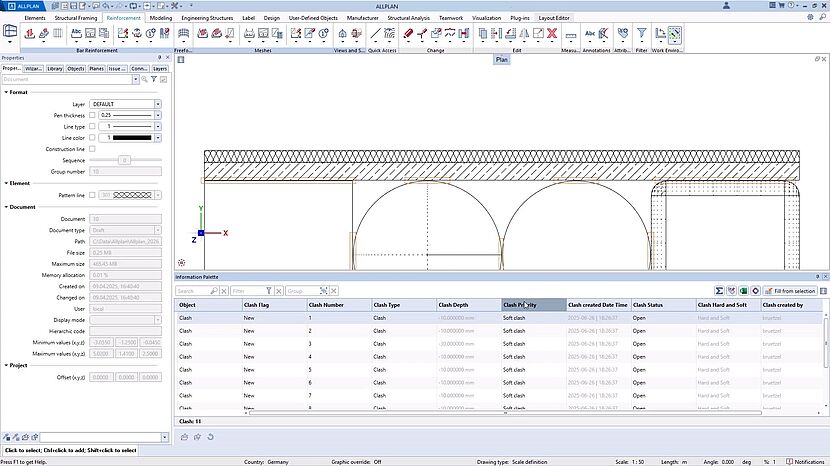Click the Excel export icon in Information Palette
This screenshot has height=466, width=830.
(743, 290)
